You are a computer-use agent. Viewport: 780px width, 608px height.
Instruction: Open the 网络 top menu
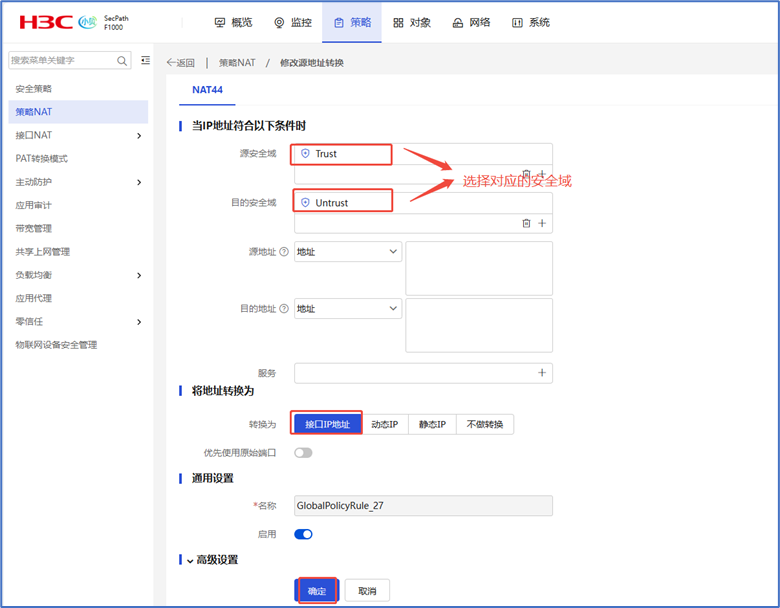pos(471,22)
